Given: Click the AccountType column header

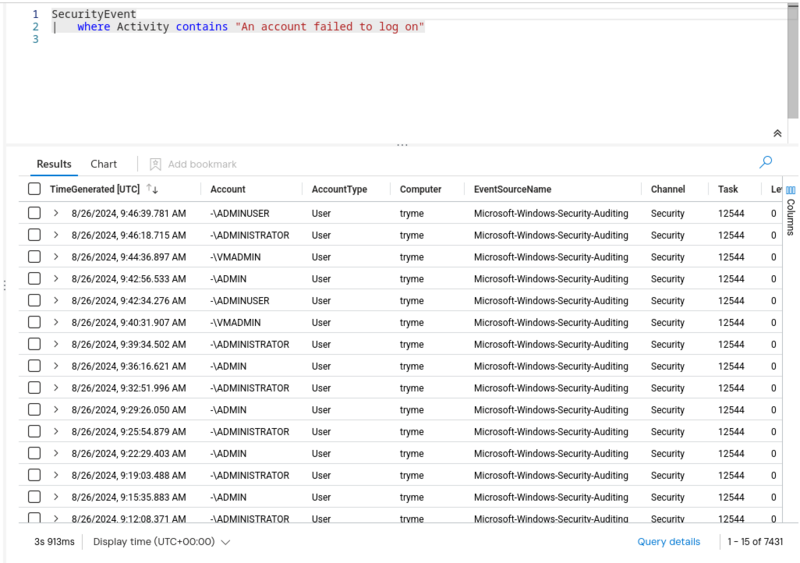Looking at the screenshot, I should coord(339,189).
